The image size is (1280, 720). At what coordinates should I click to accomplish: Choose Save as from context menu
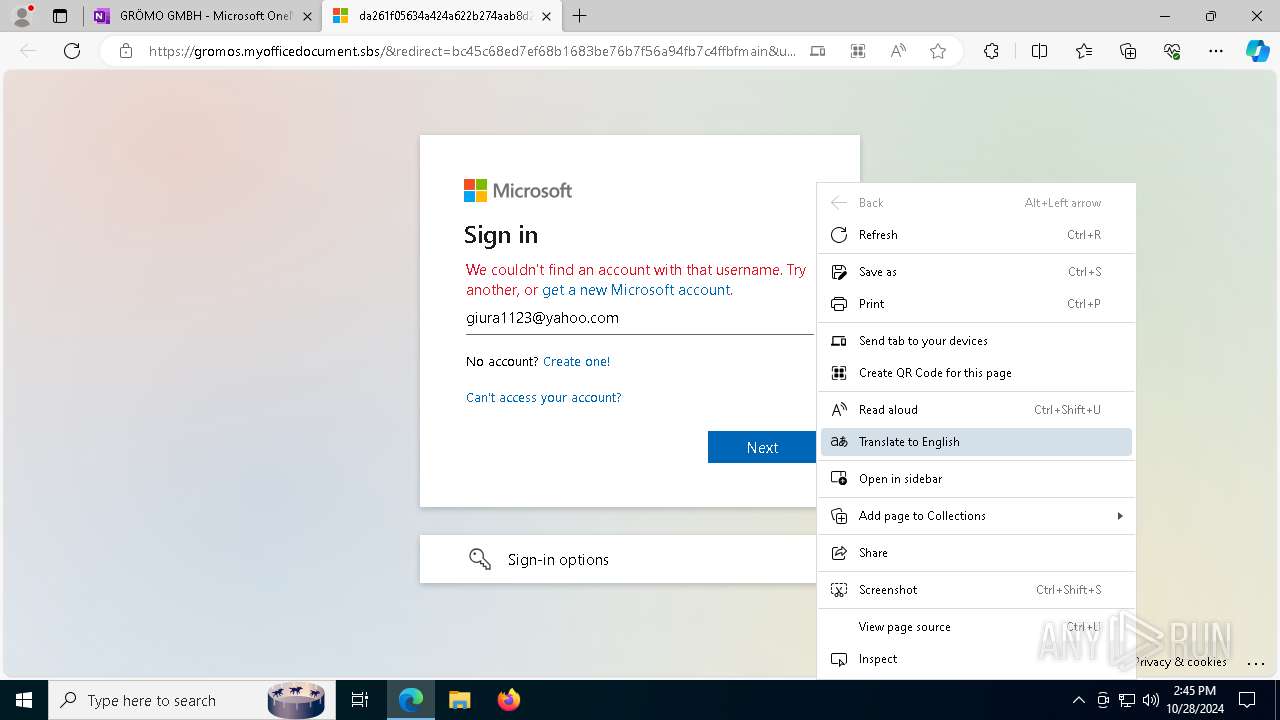(x=976, y=272)
